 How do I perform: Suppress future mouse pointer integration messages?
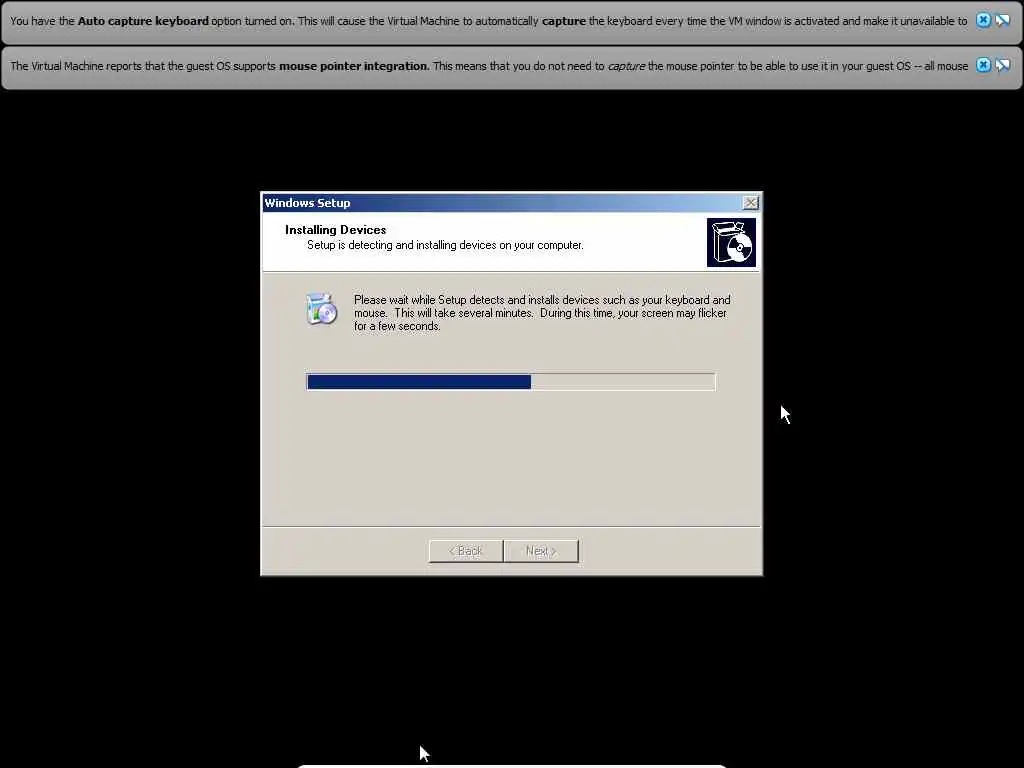1002,65
